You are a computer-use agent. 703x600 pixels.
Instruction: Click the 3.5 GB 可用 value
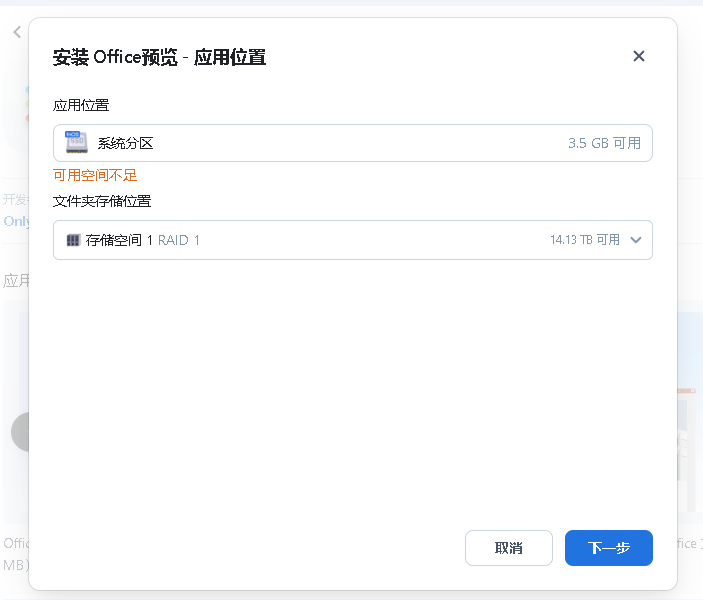604,143
